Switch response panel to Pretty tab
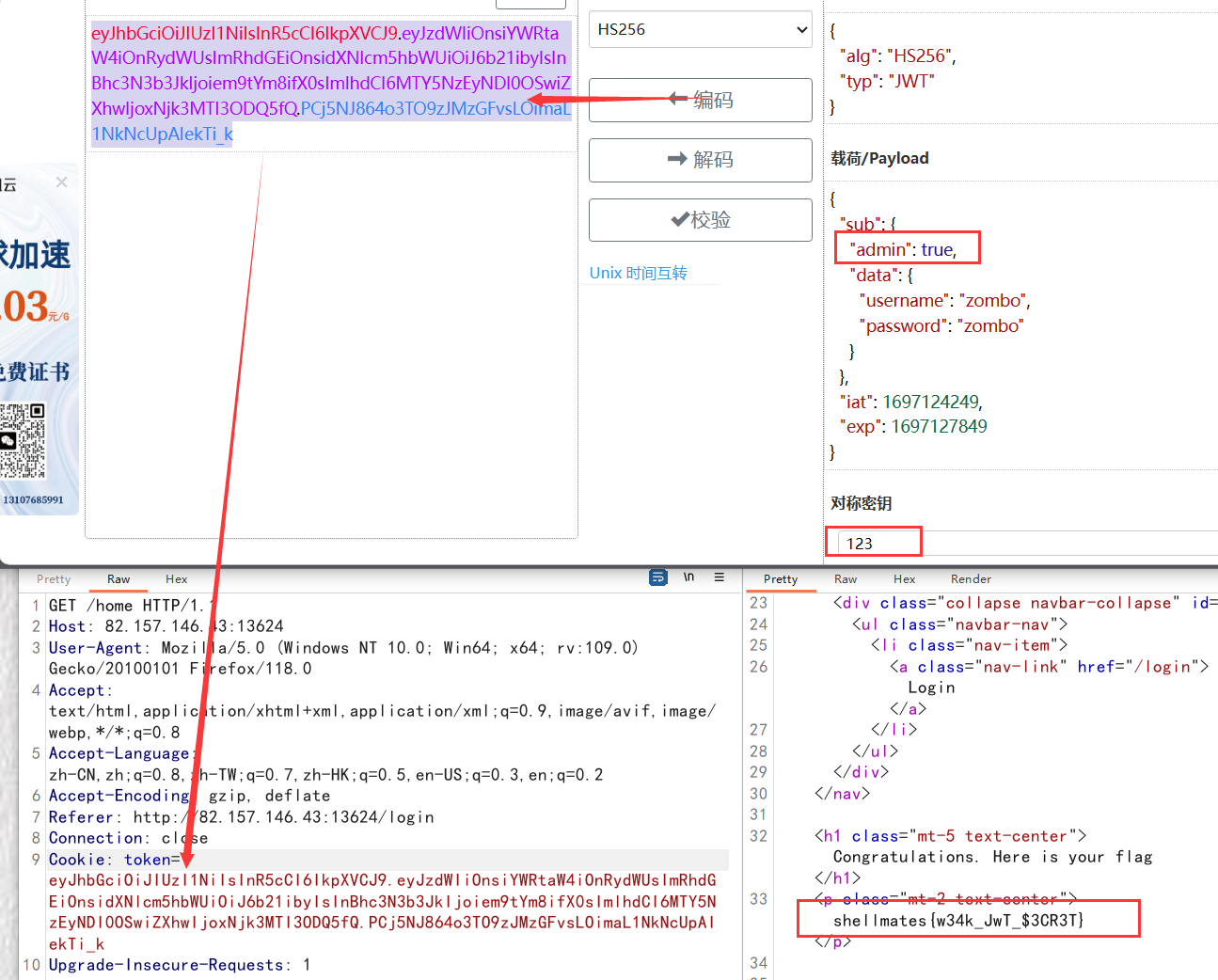This screenshot has height=980, width=1218. point(781,579)
